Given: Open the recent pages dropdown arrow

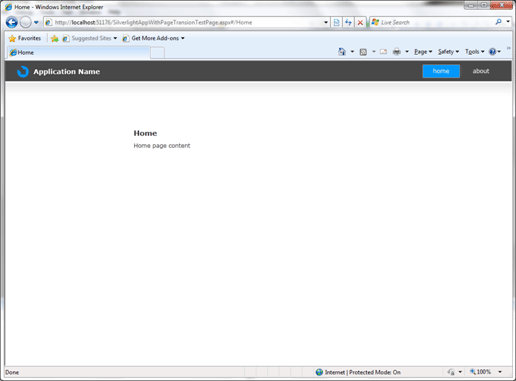Looking at the screenshot, I should point(36,22).
